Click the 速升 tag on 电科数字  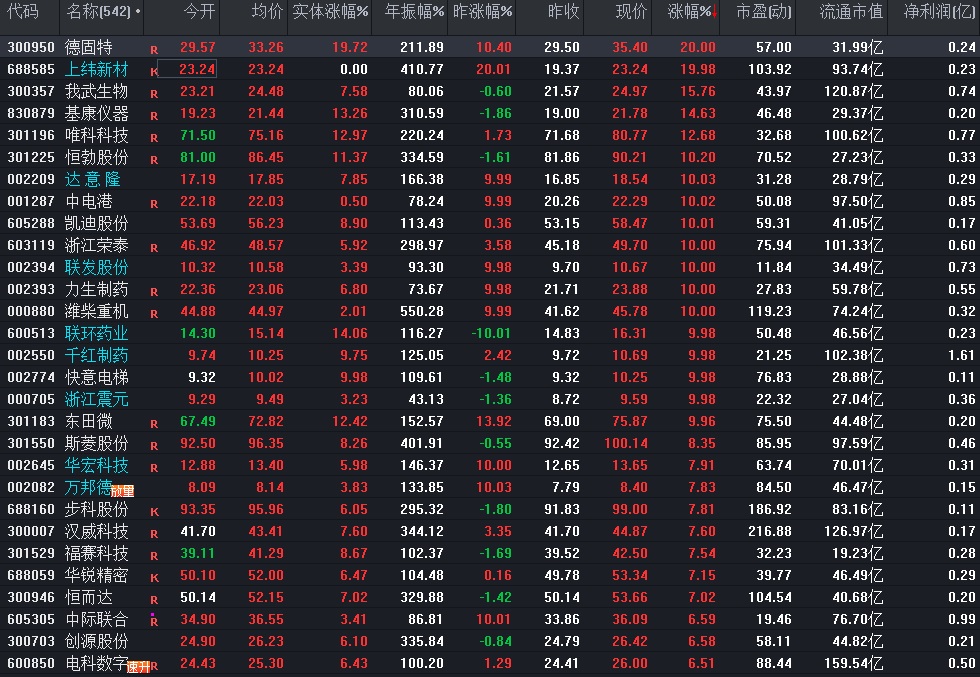click(138, 668)
